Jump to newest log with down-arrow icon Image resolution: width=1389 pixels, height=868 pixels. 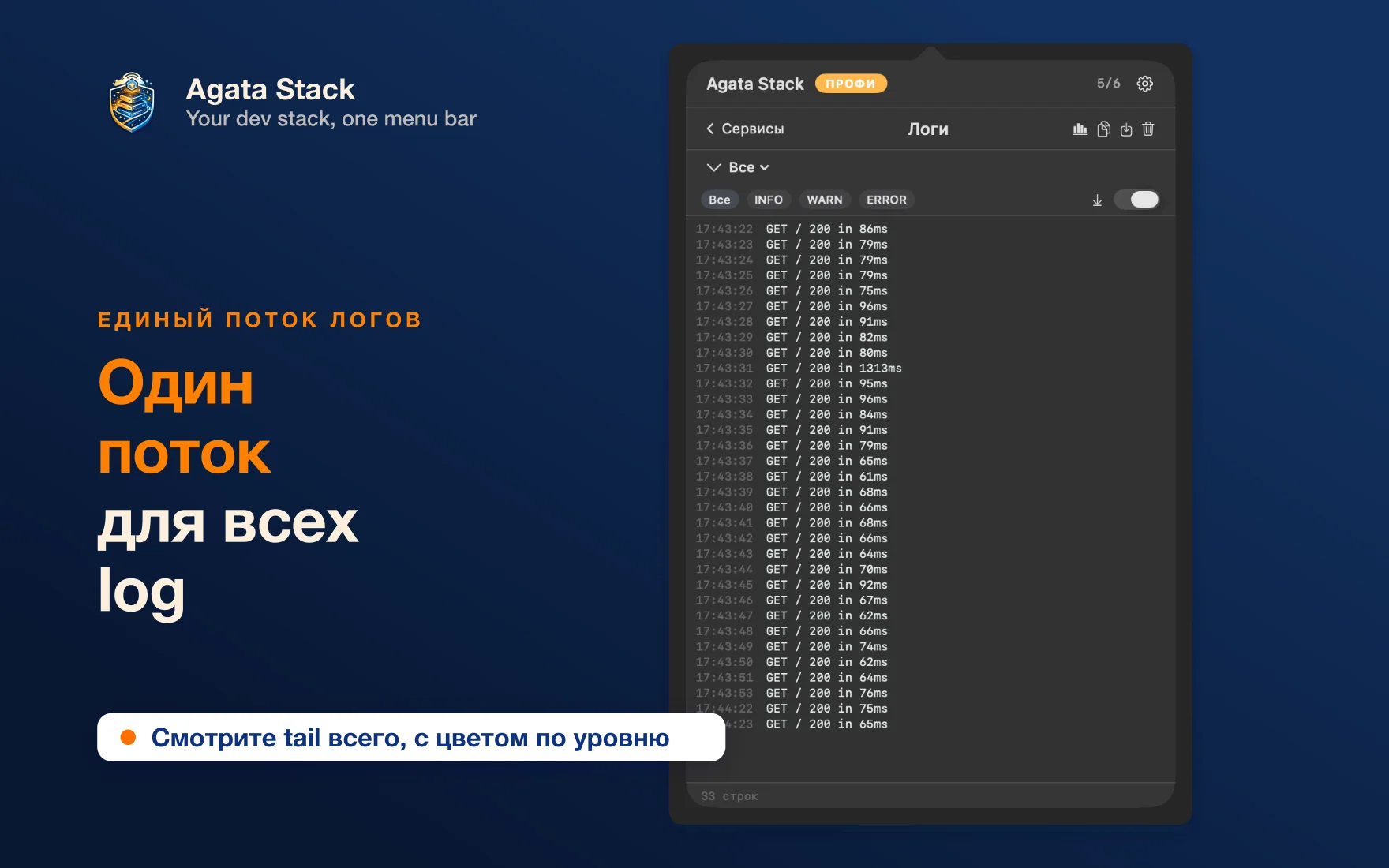pyautogui.click(x=1097, y=200)
